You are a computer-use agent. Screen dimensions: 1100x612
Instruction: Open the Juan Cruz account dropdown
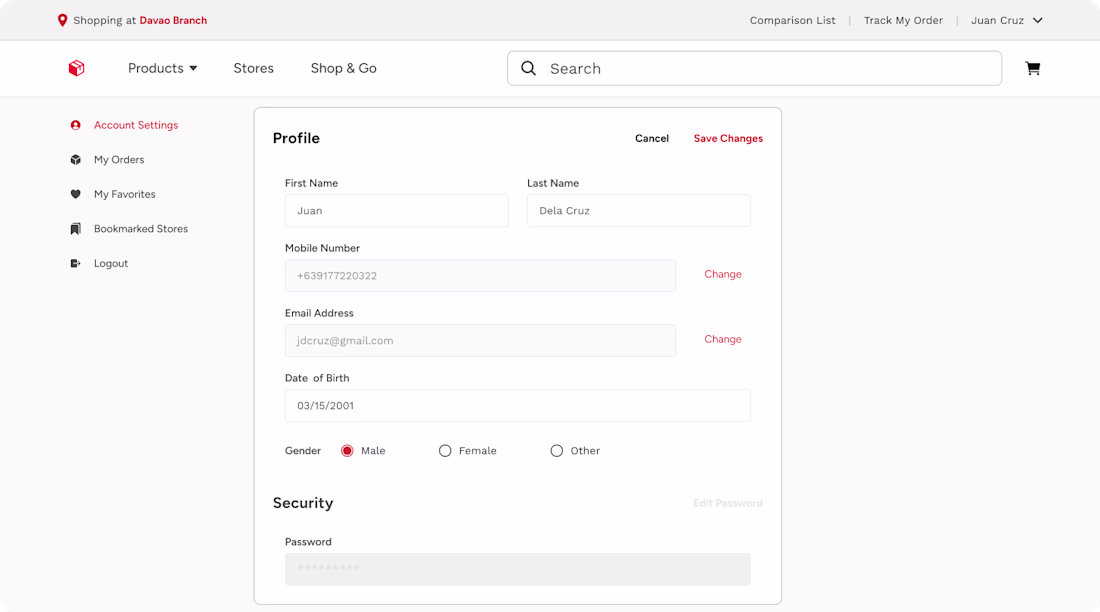[x=1007, y=20]
